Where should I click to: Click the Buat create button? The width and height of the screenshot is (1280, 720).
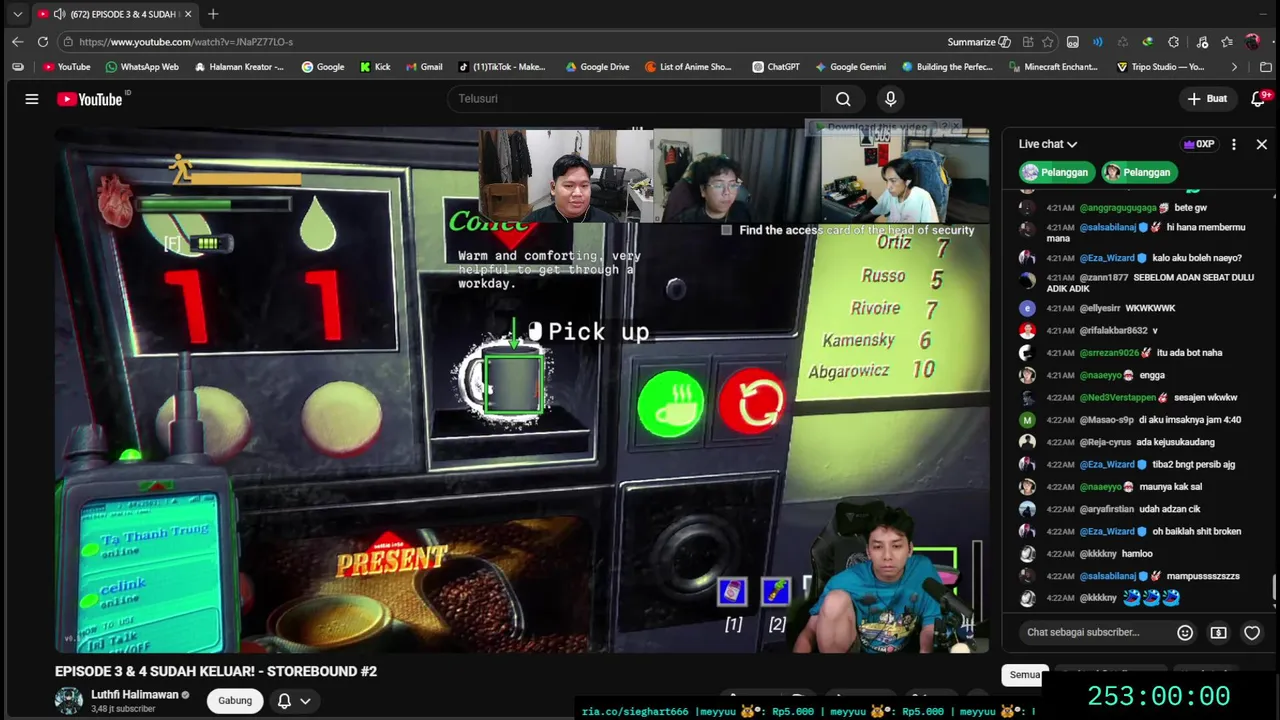1206,98
